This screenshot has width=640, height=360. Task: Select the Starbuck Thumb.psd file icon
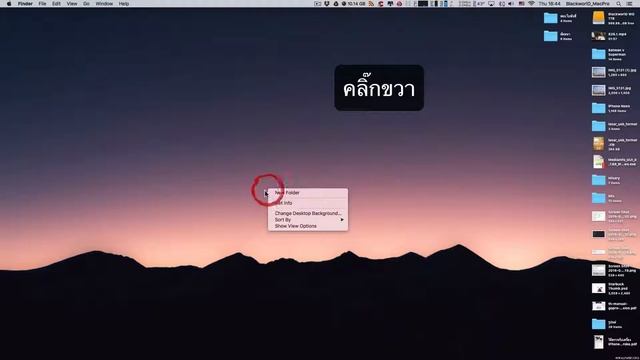tap(598, 289)
